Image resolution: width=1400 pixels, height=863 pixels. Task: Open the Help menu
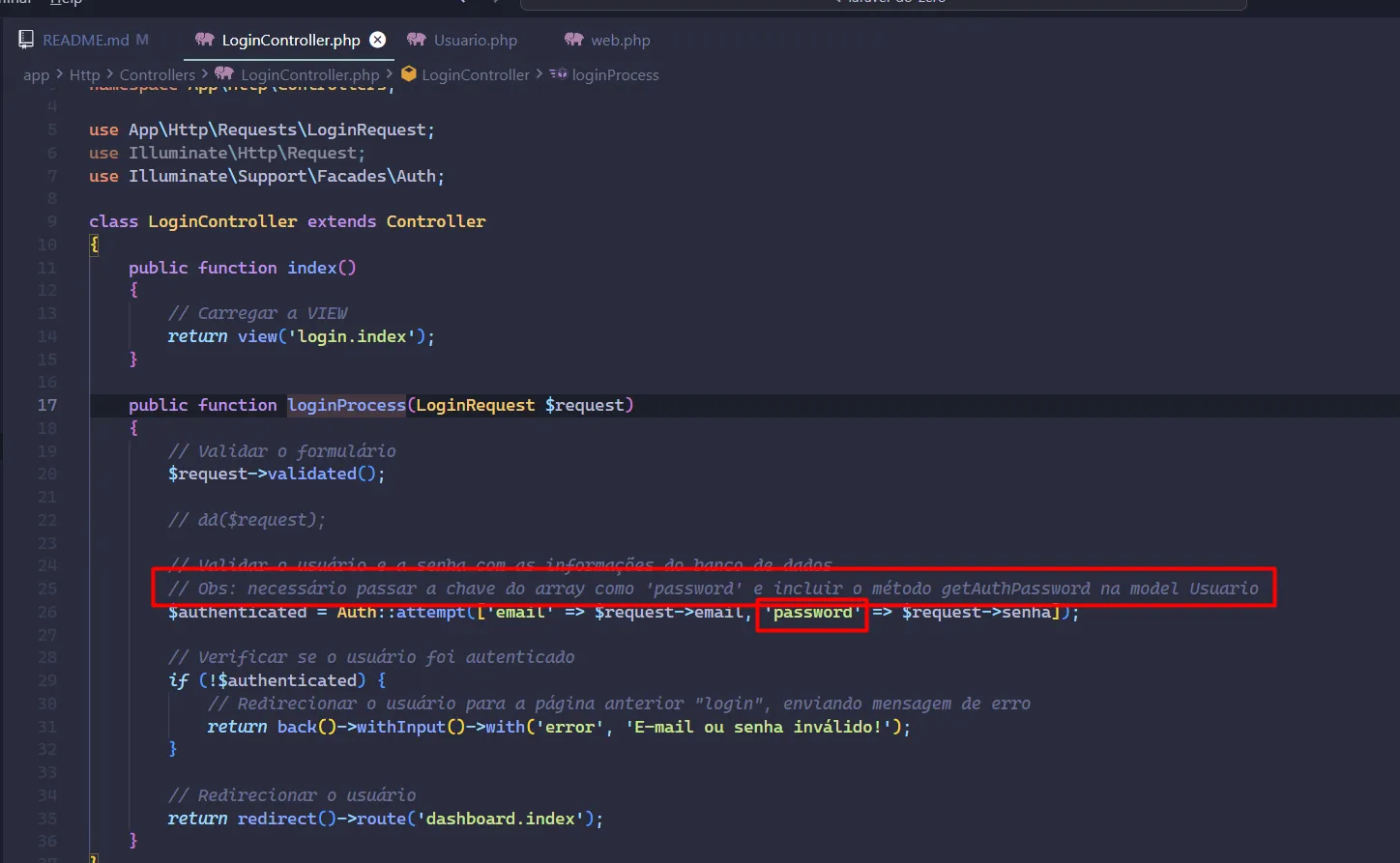pyautogui.click(x=66, y=3)
